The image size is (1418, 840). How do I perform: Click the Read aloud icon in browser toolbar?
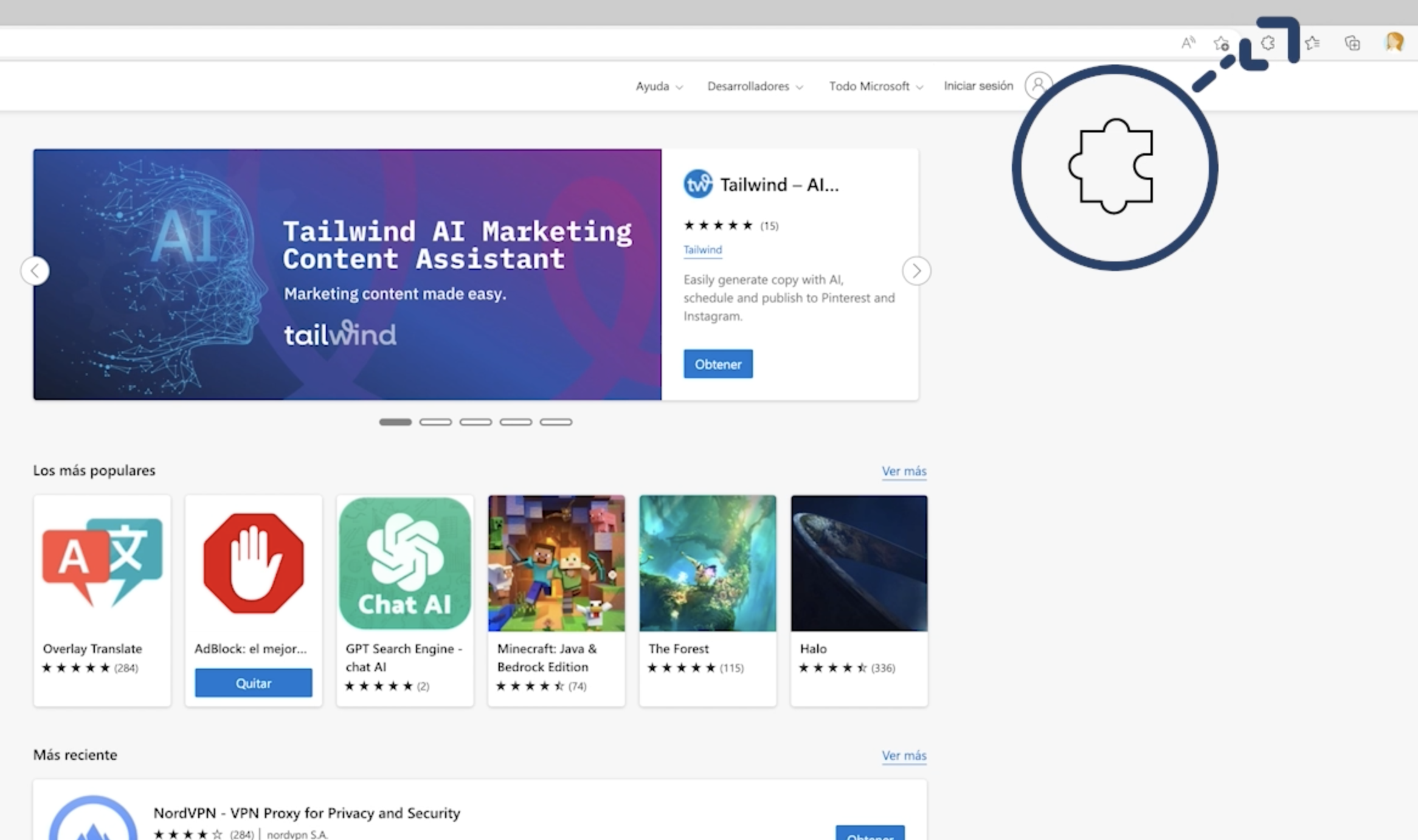(1188, 43)
